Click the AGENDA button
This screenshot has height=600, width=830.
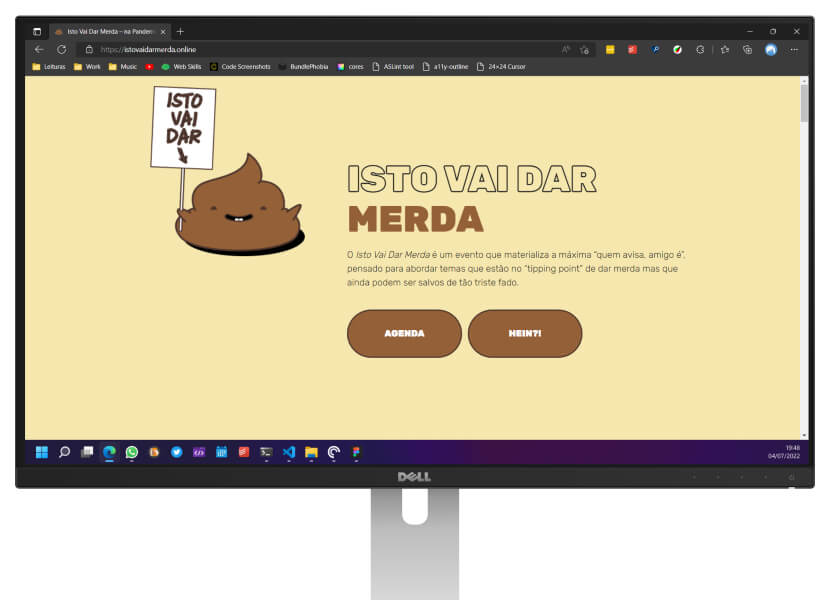click(404, 333)
